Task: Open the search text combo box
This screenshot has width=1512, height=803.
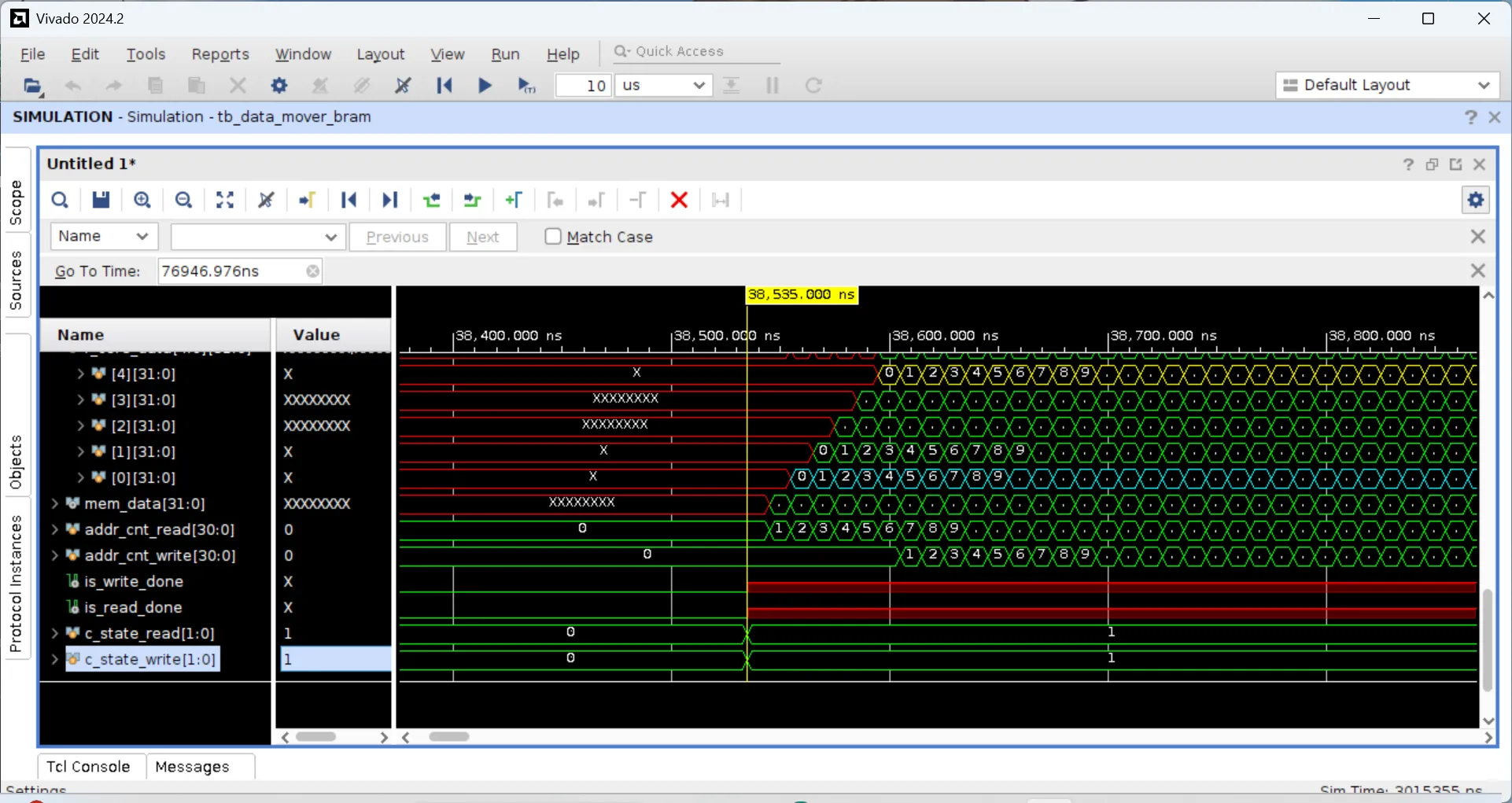Action: pos(258,237)
